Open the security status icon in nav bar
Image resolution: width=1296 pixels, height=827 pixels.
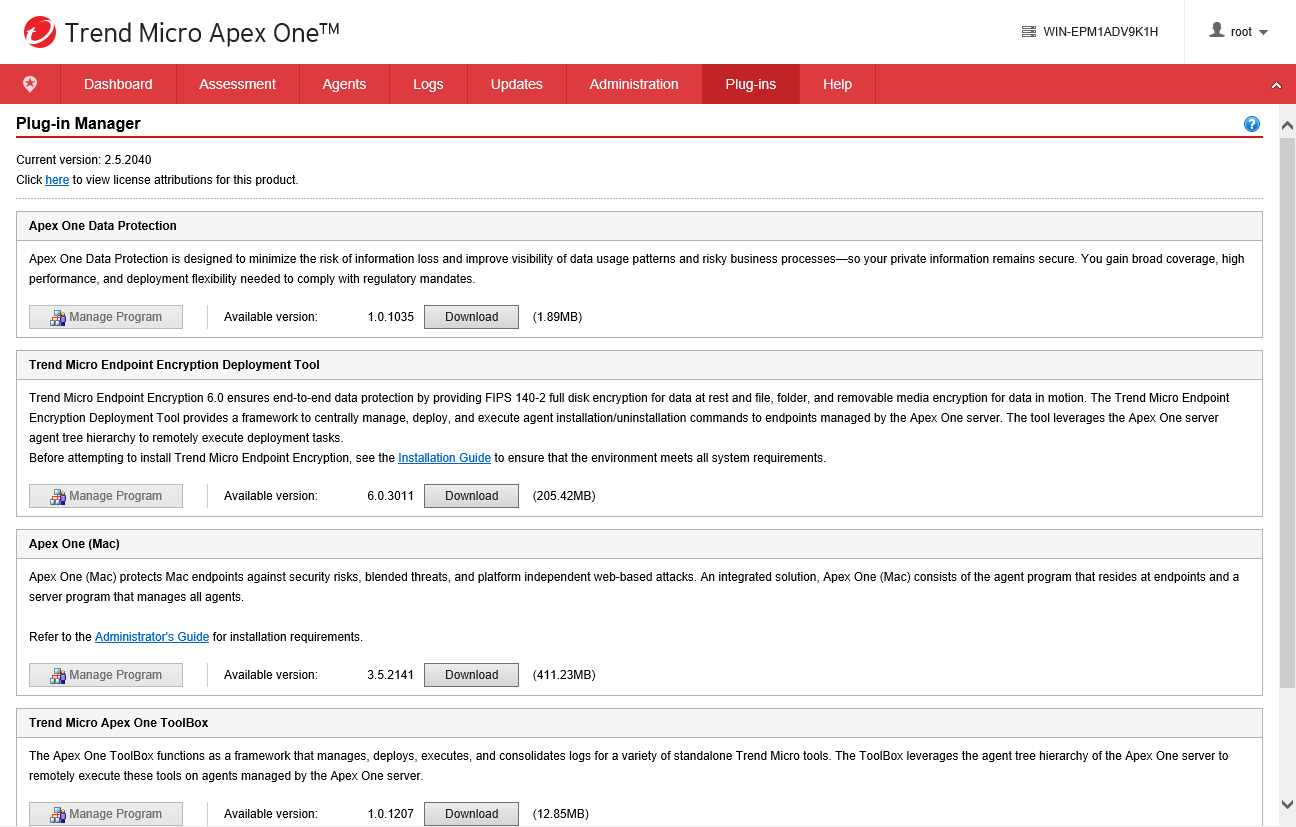(x=30, y=84)
